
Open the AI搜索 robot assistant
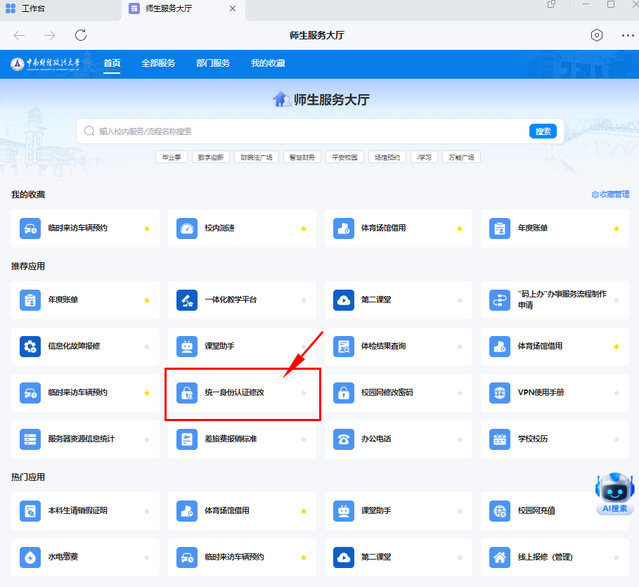point(614,491)
